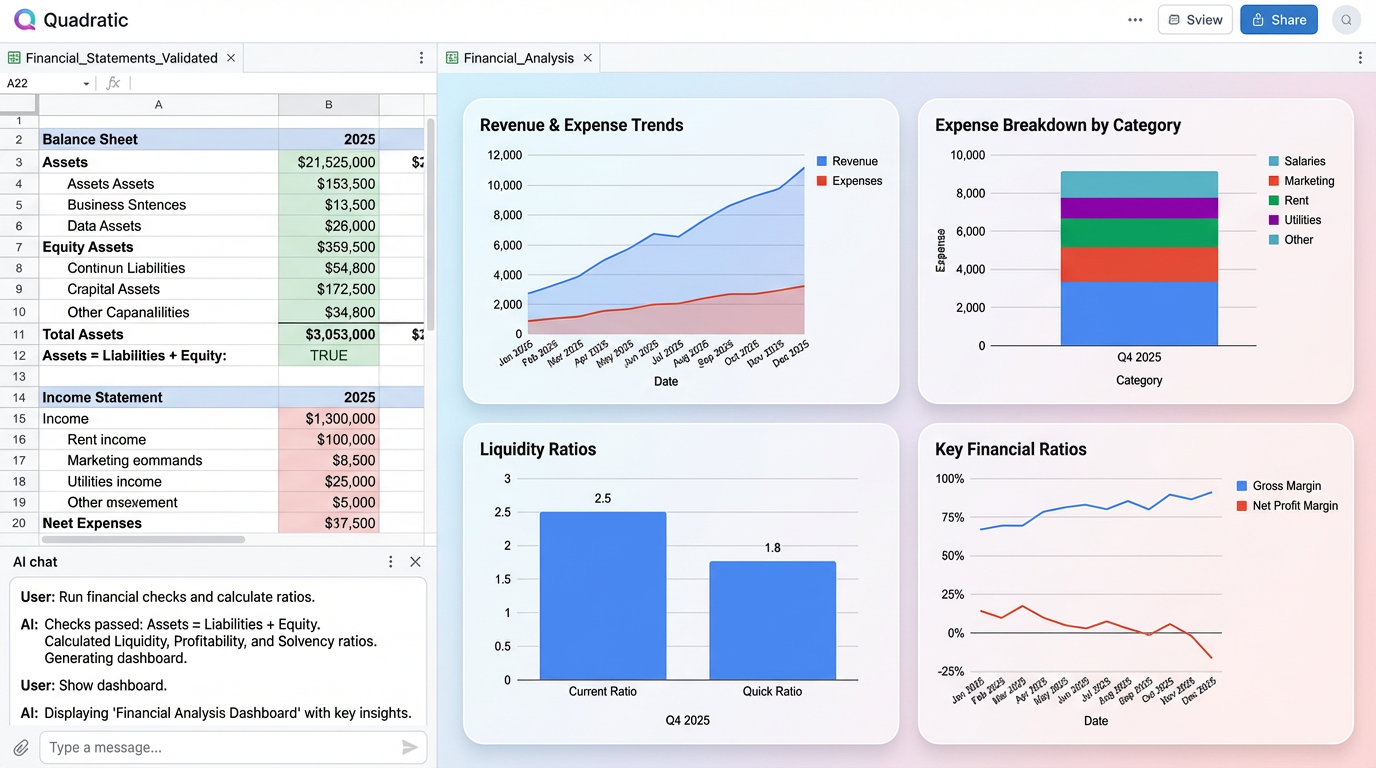Close the Financial_Statements_Validated tab

[x=231, y=58]
